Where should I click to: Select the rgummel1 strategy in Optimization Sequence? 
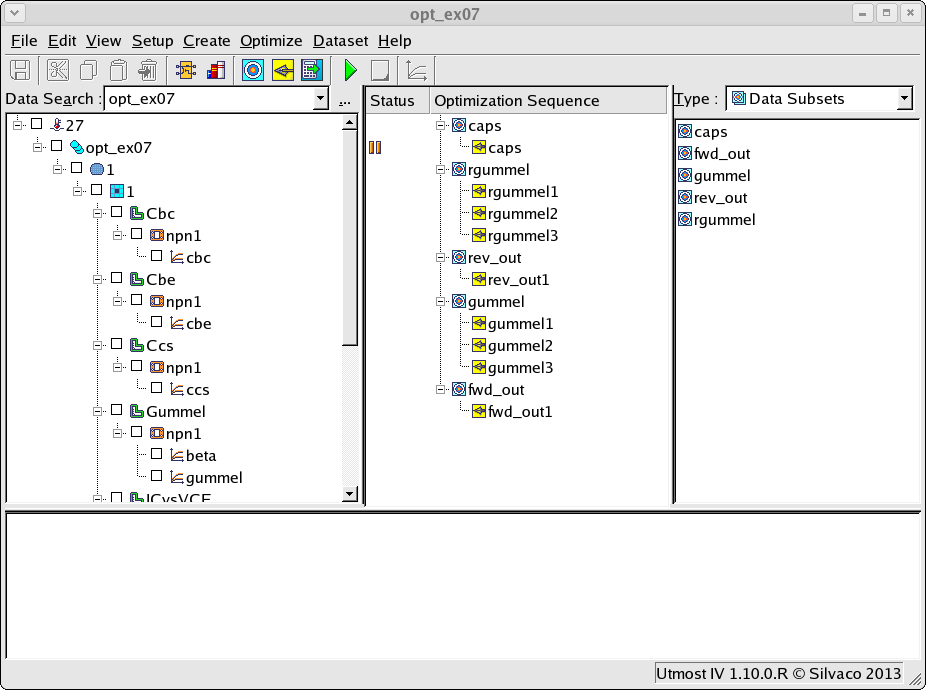pyautogui.click(x=515, y=191)
